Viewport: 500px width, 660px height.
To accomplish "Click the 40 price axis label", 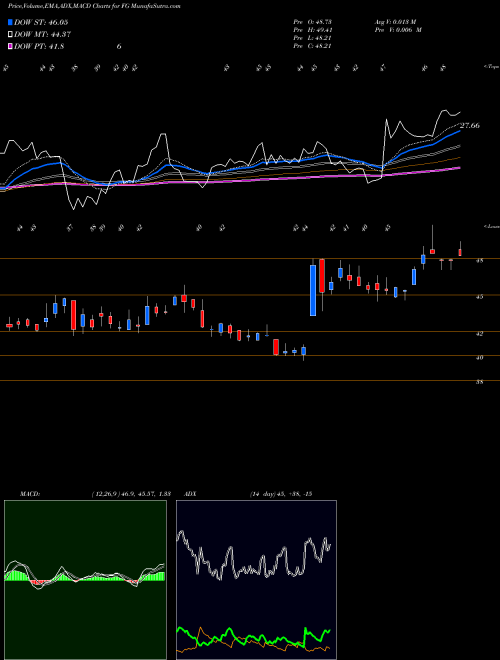I will pos(479,358).
